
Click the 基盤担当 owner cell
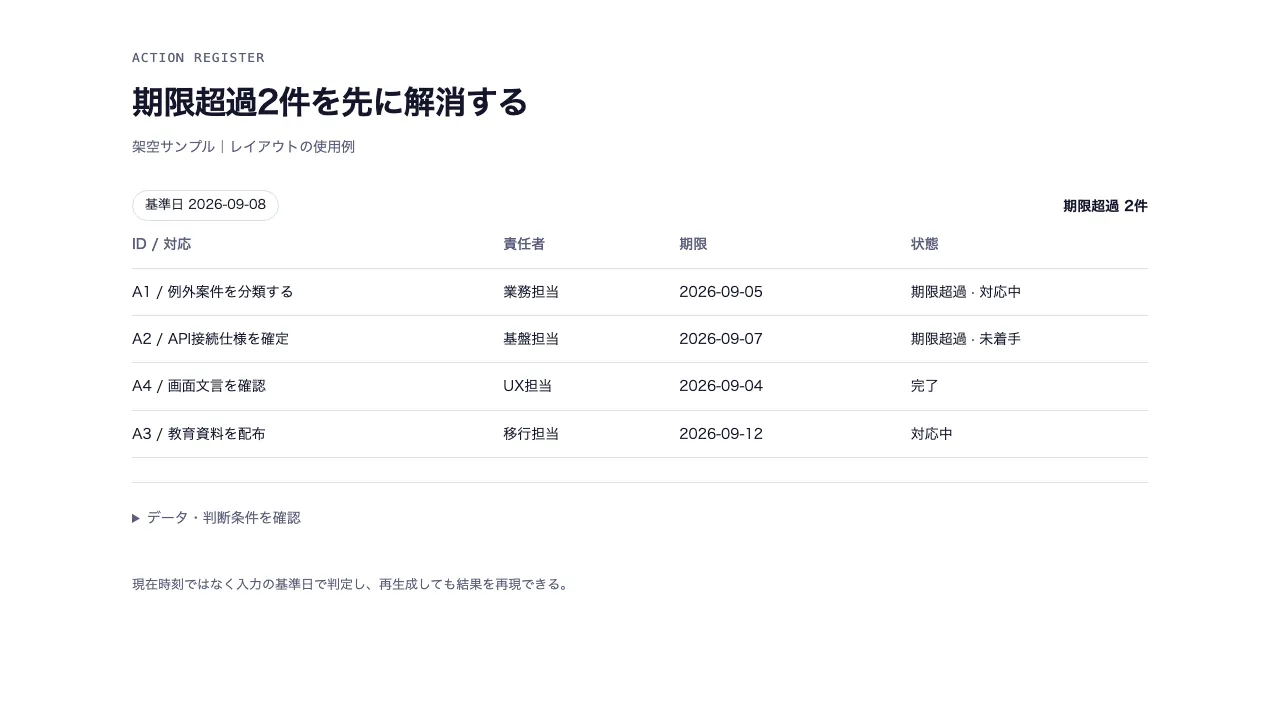coord(531,339)
